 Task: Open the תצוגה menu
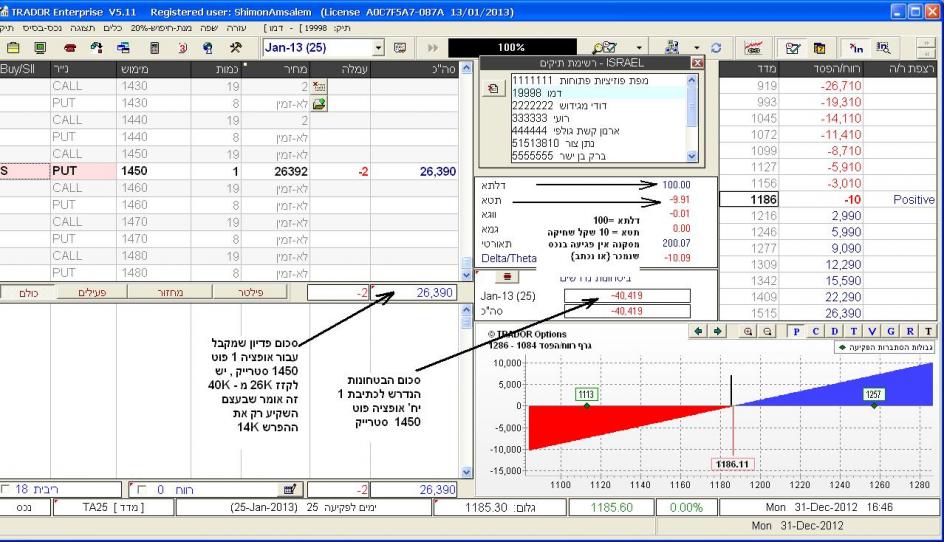pos(82,28)
